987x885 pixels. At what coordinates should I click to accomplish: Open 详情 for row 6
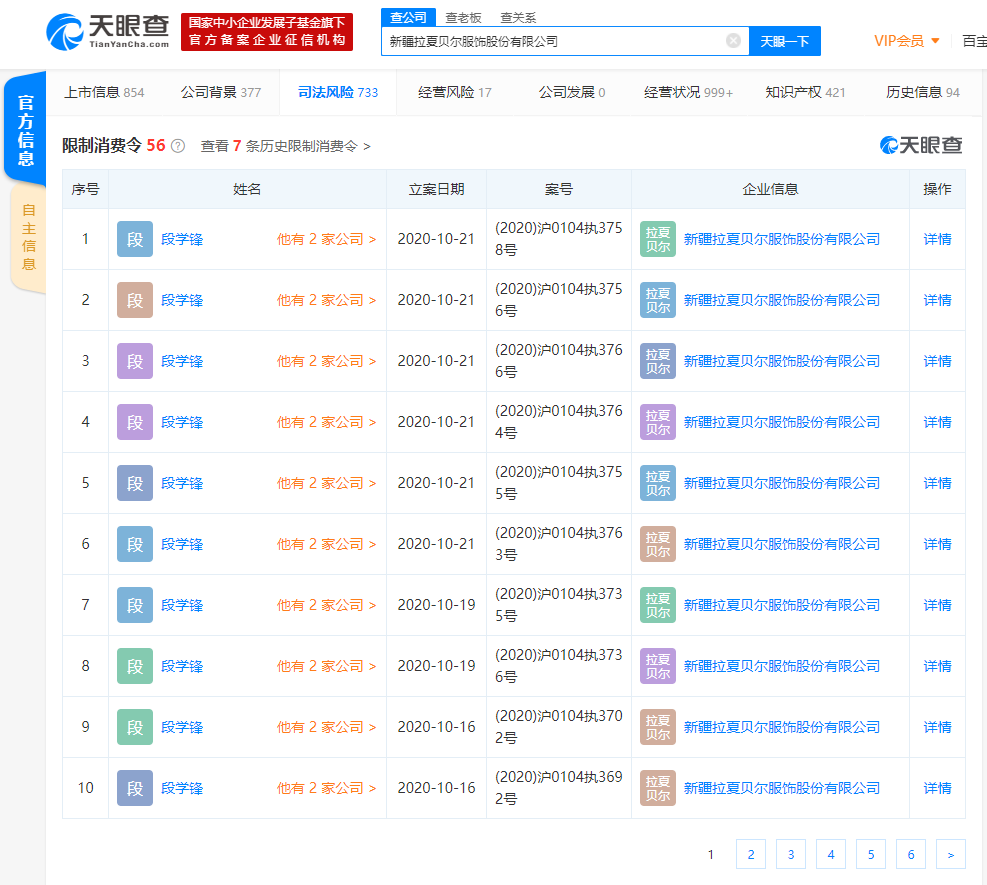tap(937, 544)
